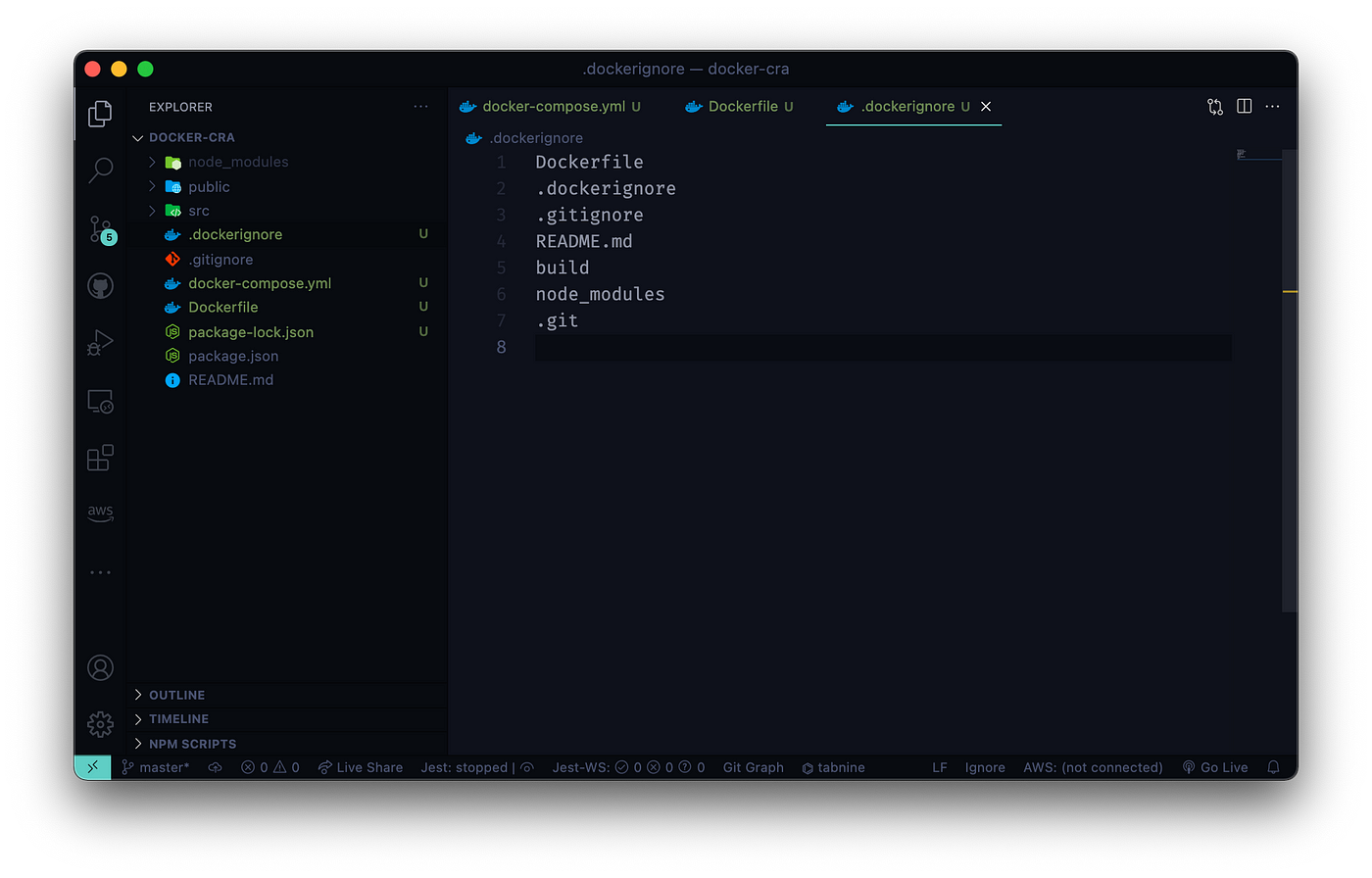Open notifications bell in status bar
Image resolution: width=1372 pixels, height=878 pixels.
coord(1273,767)
